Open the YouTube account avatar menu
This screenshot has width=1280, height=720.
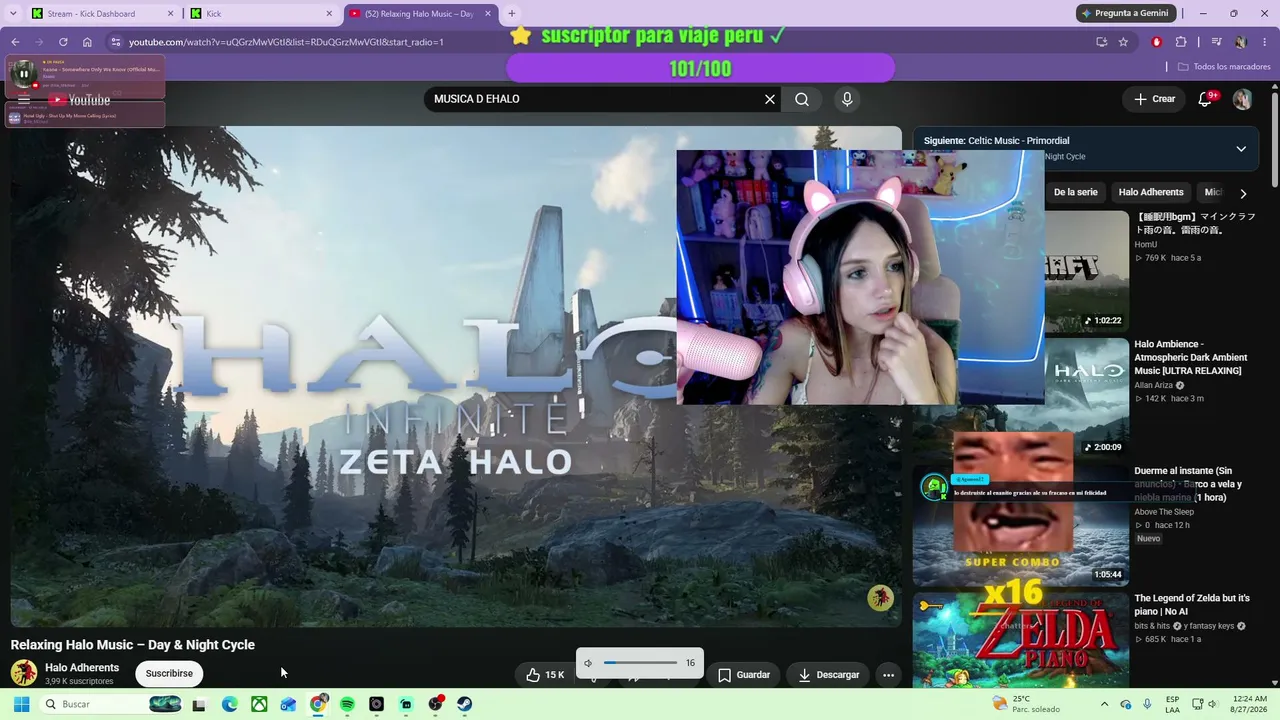point(1242,99)
